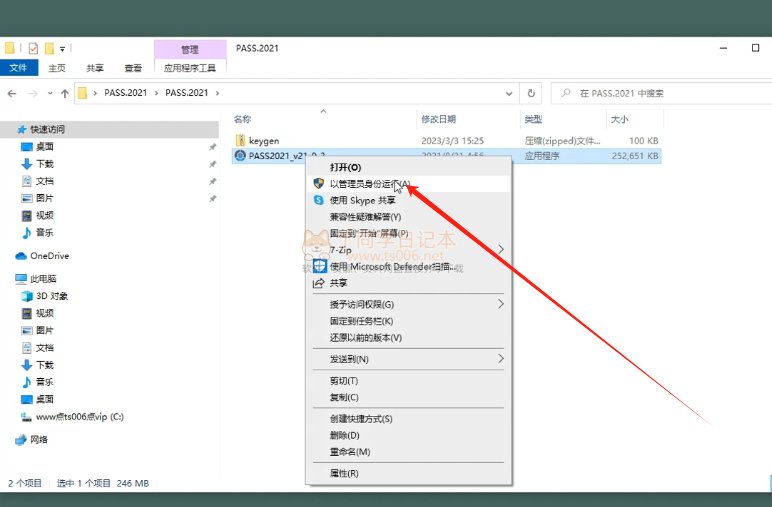Choose 重命名(M) from context menu
Screen dimensions: 772x507
tap(409, 452)
